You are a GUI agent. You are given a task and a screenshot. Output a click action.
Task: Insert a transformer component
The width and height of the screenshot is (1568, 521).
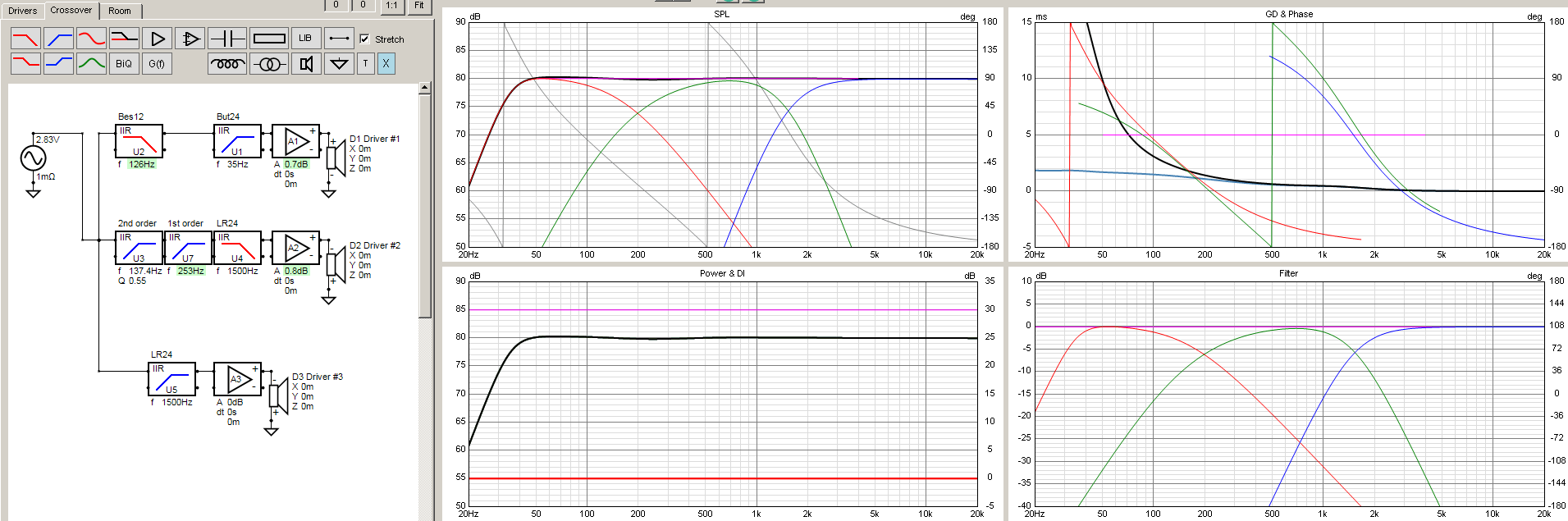point(269,63)
